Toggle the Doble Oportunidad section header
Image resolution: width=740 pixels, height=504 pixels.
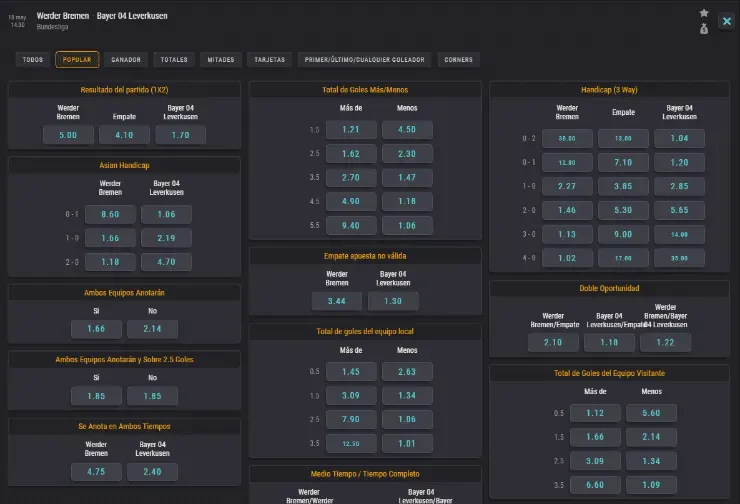609,289
